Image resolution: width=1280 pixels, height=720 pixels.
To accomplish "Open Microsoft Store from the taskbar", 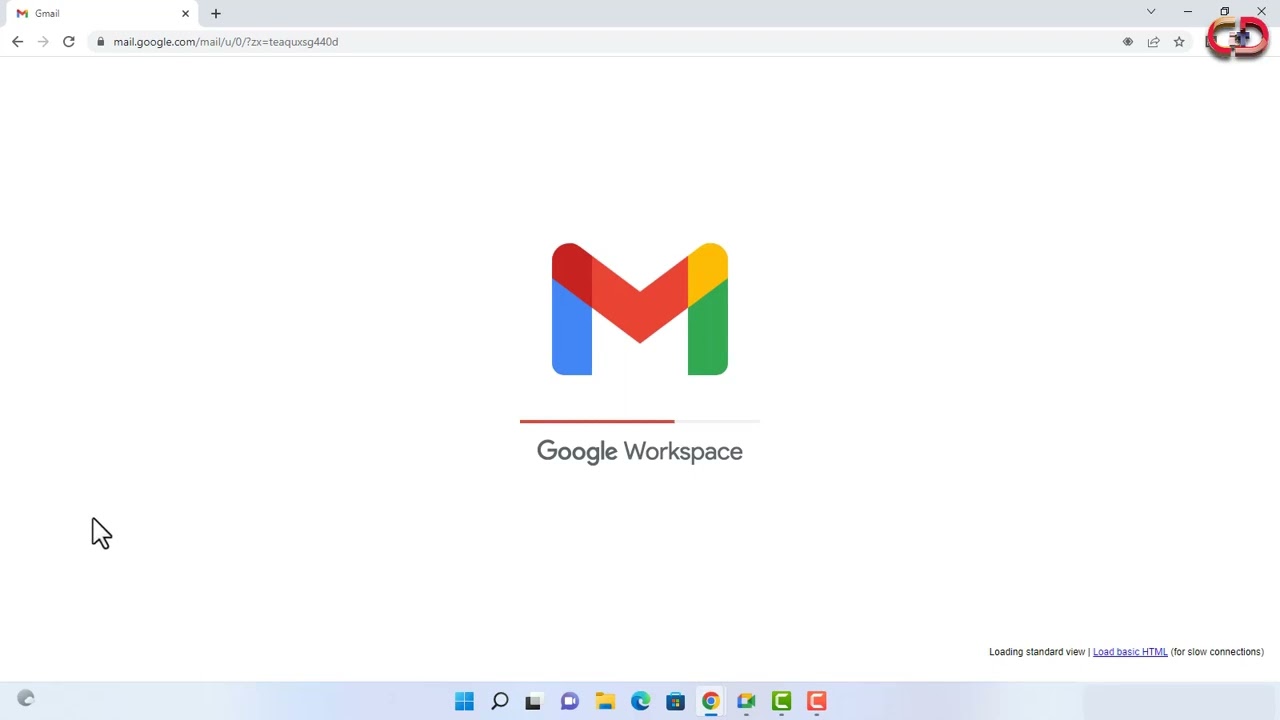I will [675, 701].
